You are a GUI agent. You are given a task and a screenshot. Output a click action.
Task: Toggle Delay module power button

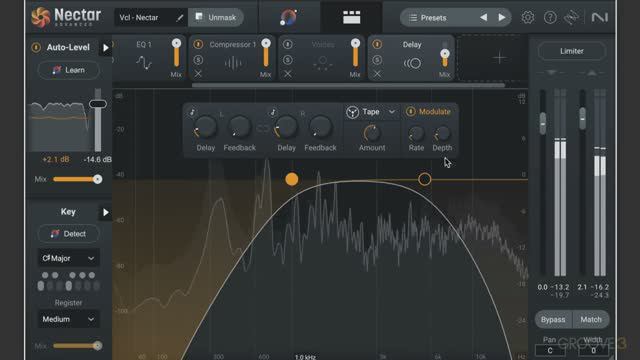[x=377, y=44]
